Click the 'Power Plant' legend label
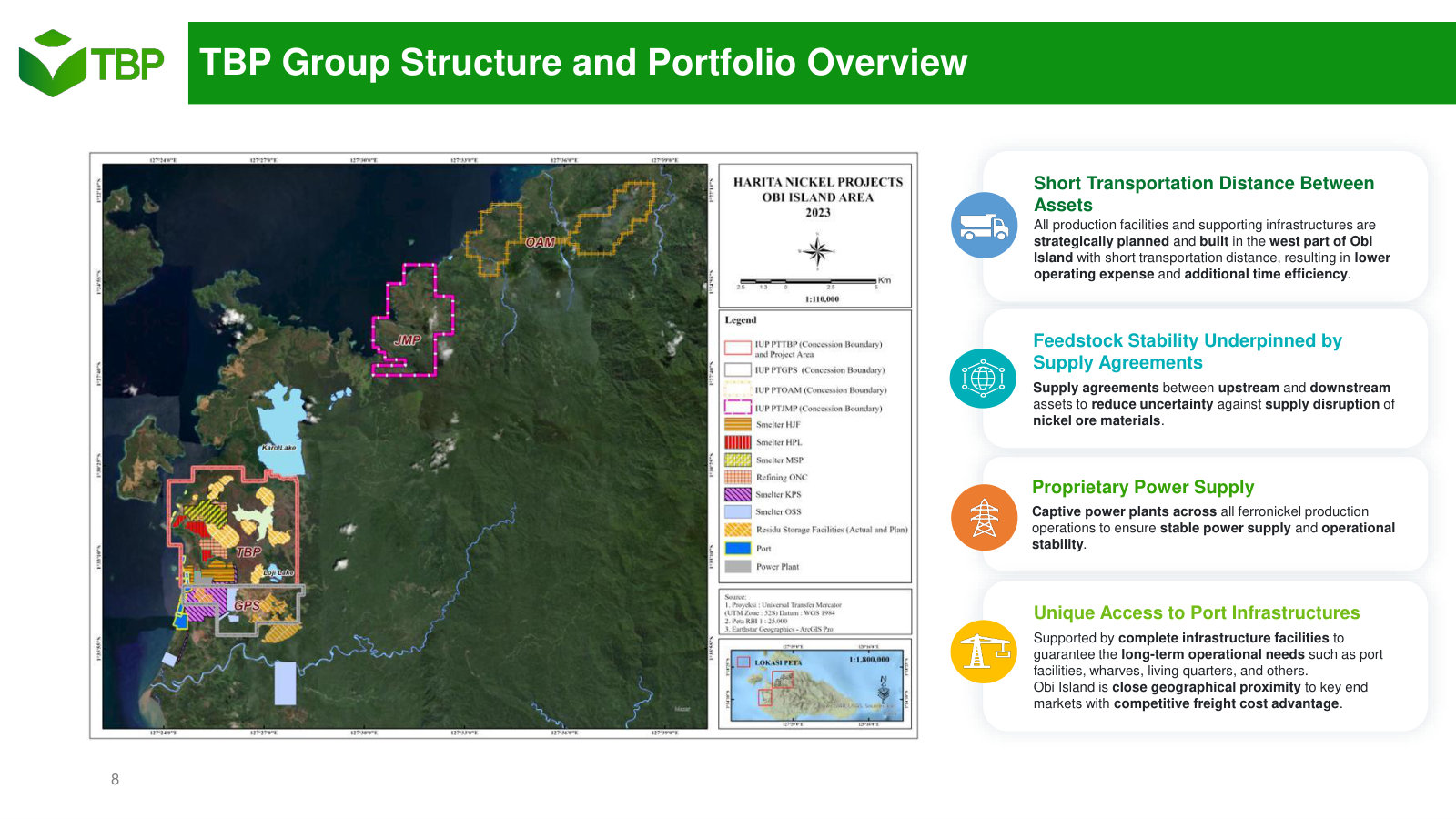 coord(777,566)
